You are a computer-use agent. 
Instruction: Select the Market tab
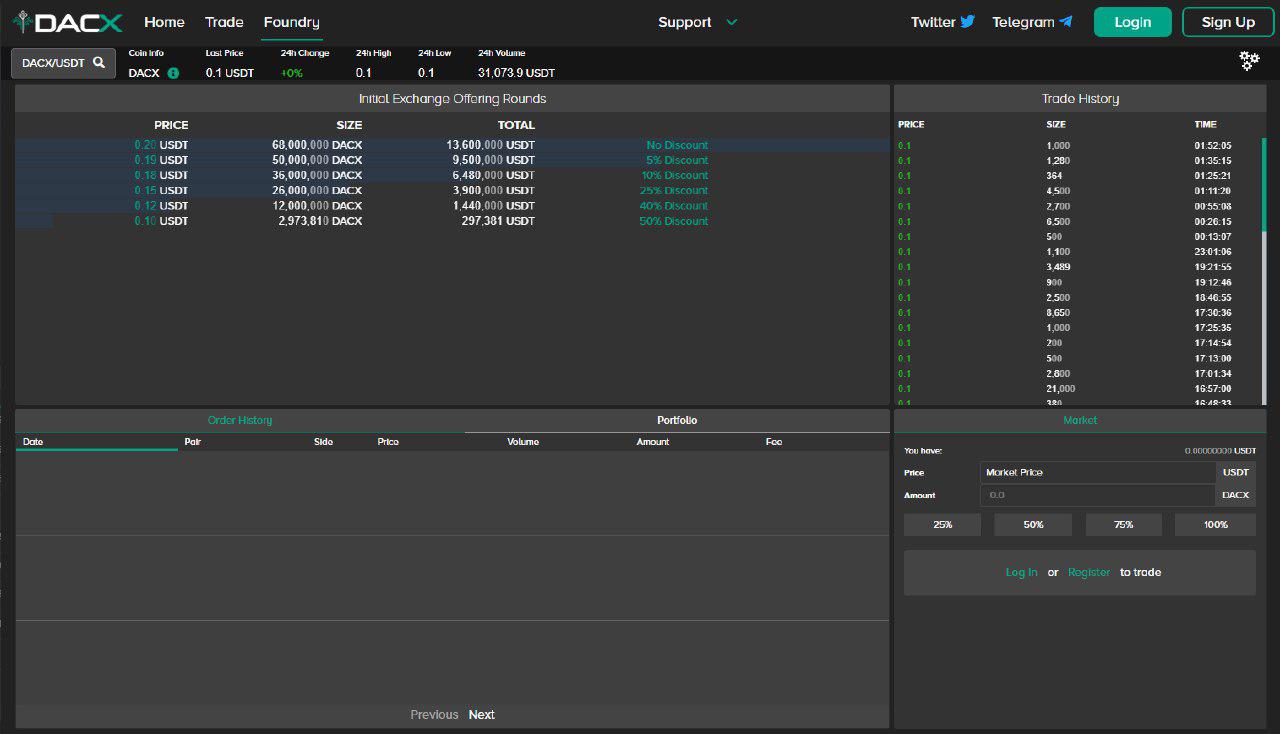(1080, 420)
